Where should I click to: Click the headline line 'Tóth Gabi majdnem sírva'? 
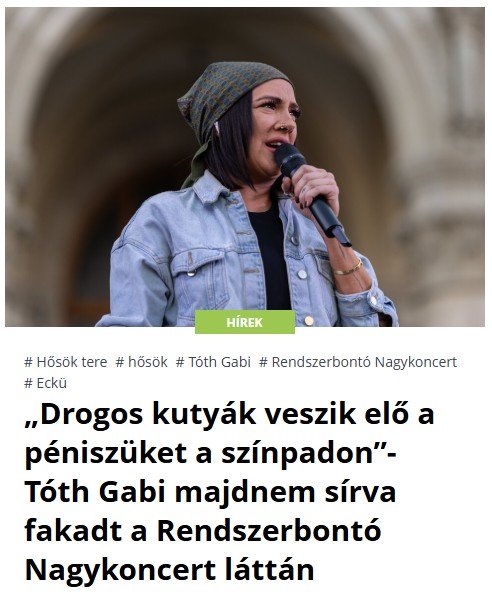[210, 492]
